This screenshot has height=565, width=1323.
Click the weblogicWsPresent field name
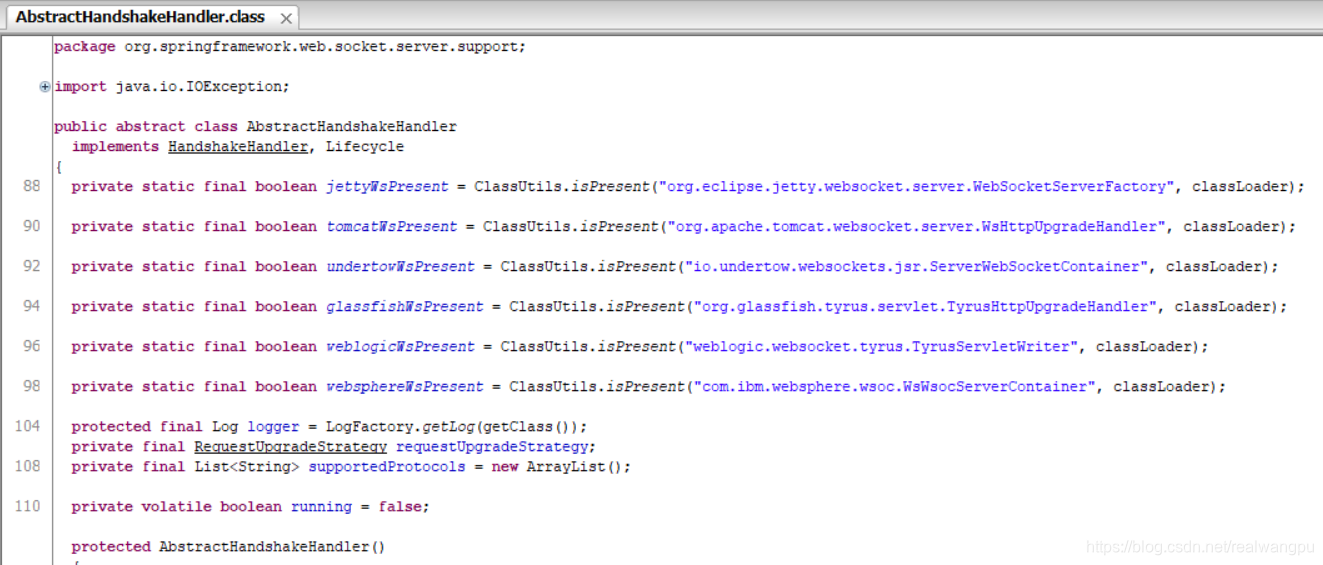400,347
